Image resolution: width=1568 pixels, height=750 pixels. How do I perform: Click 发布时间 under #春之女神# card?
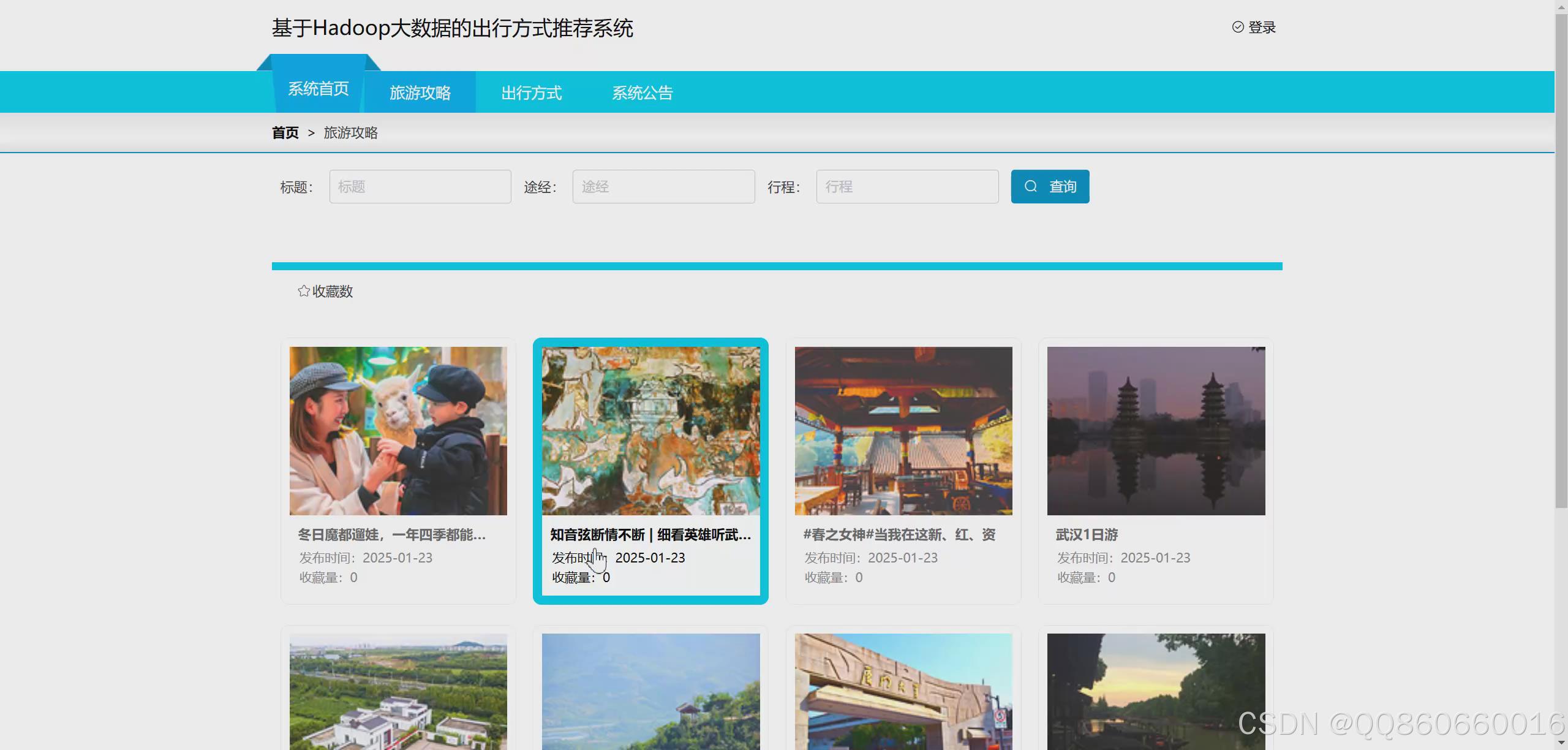(871, 558)
